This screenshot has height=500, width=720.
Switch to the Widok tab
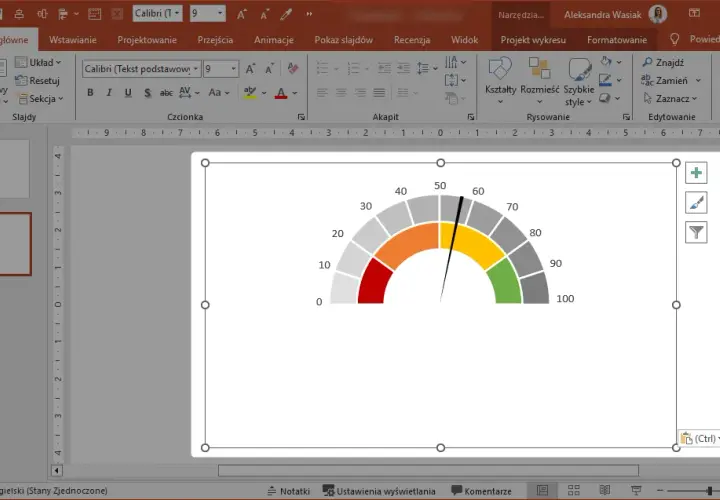coord(464,40)
